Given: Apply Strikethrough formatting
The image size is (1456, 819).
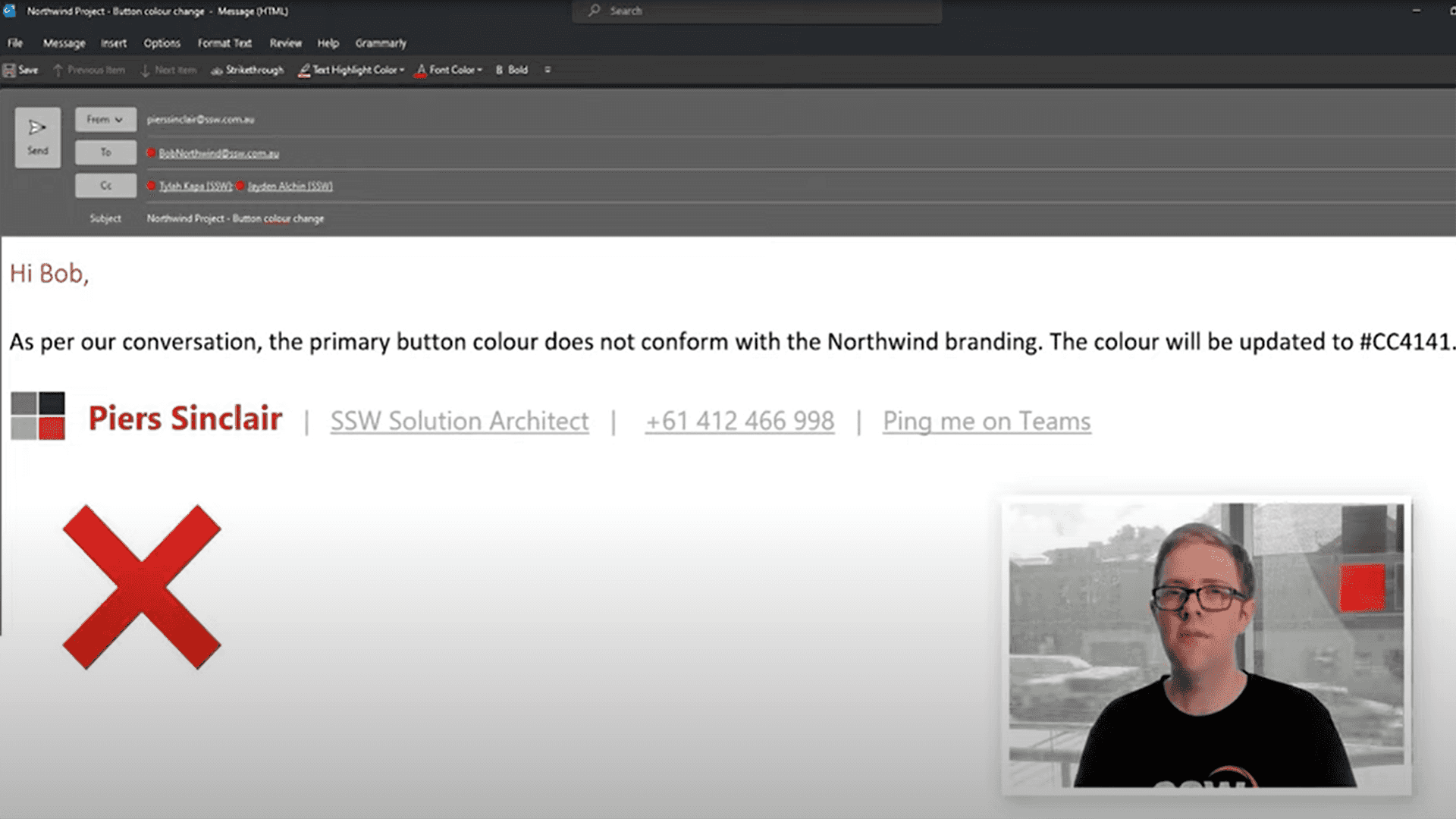Looking at the screenshot, I should pos(247,70).
